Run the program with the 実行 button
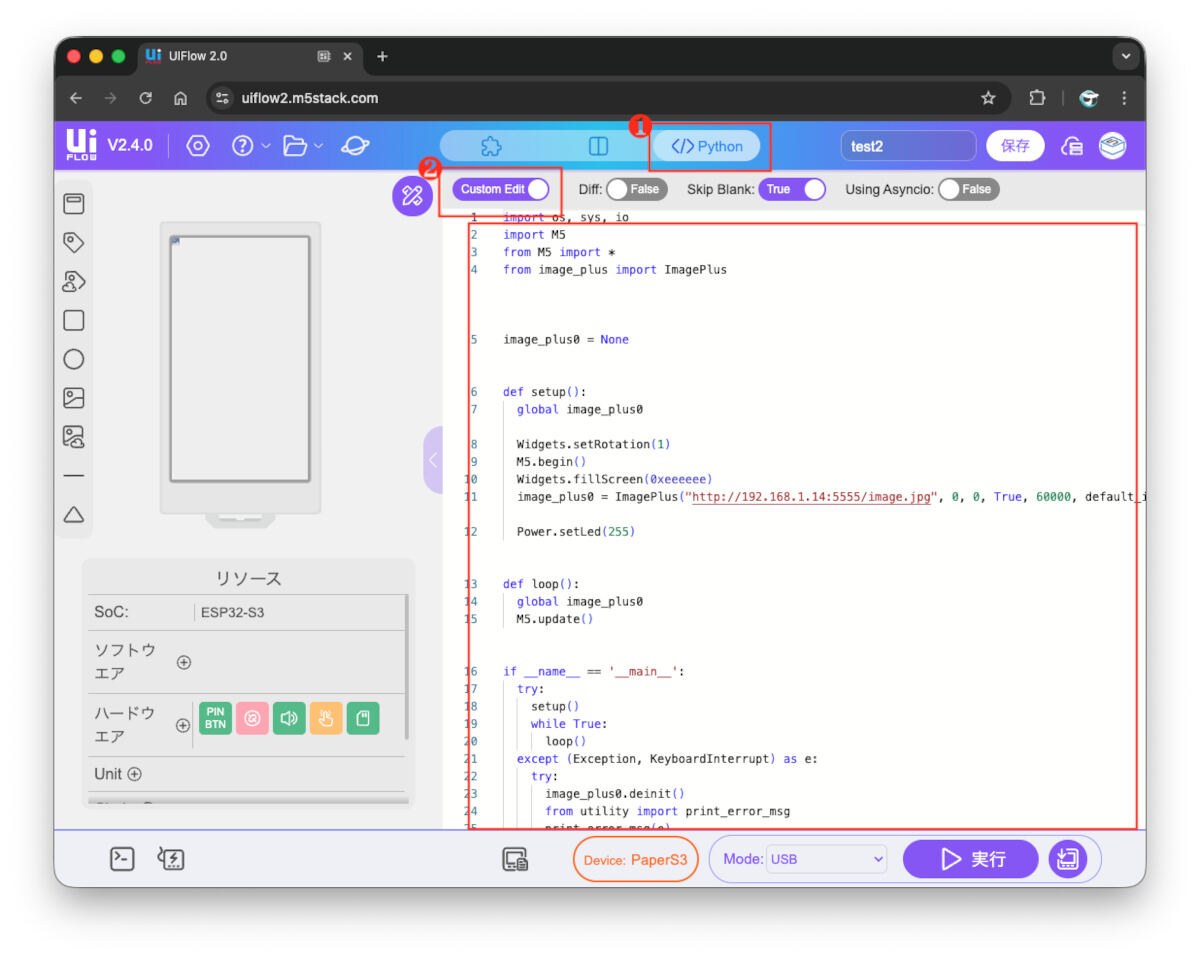1200x959 pixels. click(969, 858)
